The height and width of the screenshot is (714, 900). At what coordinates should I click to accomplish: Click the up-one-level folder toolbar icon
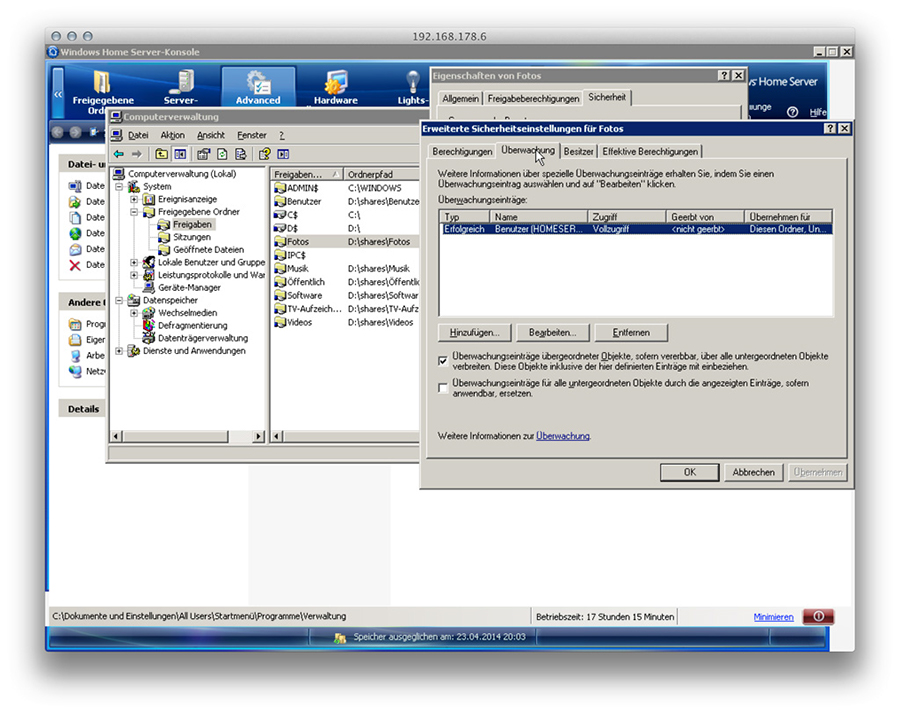coord(162,154)
